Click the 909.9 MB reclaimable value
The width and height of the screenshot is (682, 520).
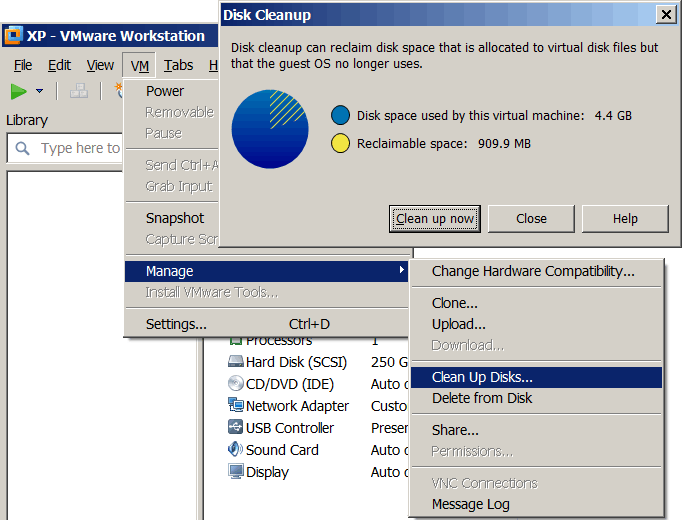[505, 143]
